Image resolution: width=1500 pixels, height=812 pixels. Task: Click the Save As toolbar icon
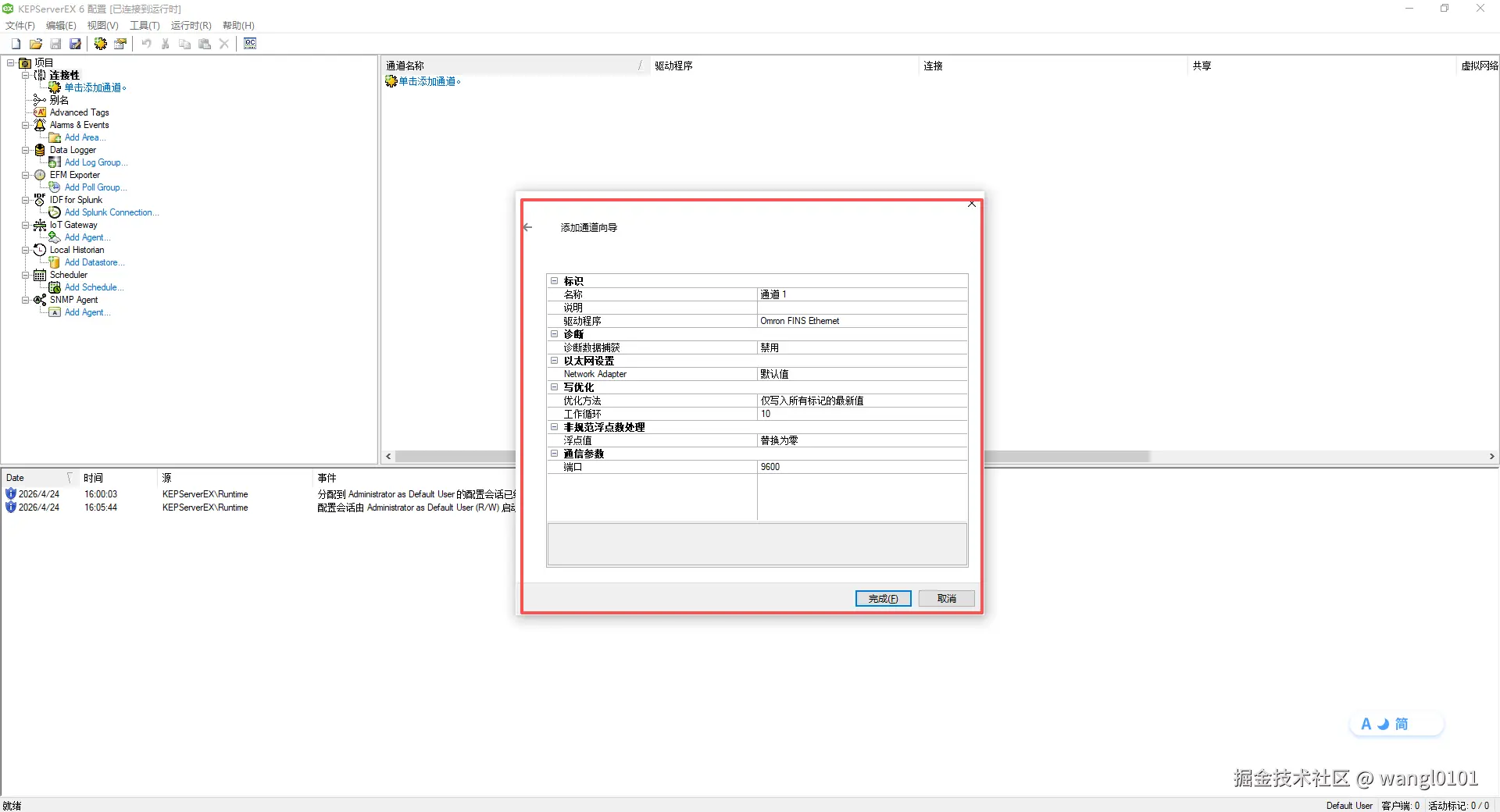coord(75,44)
